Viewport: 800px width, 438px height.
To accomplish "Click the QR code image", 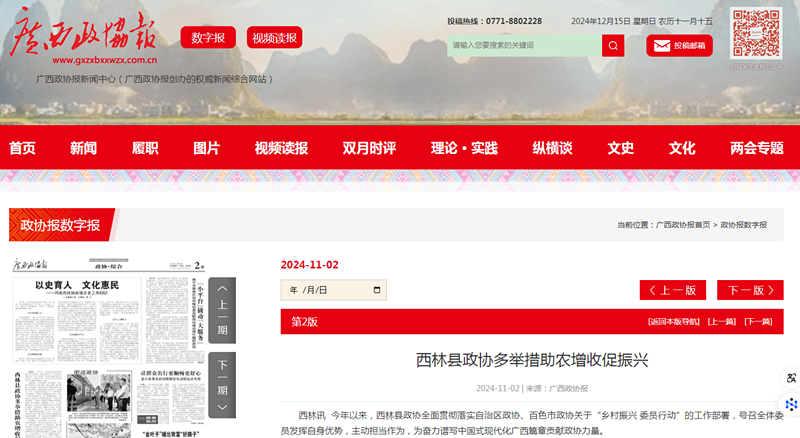I will [756, 33].
